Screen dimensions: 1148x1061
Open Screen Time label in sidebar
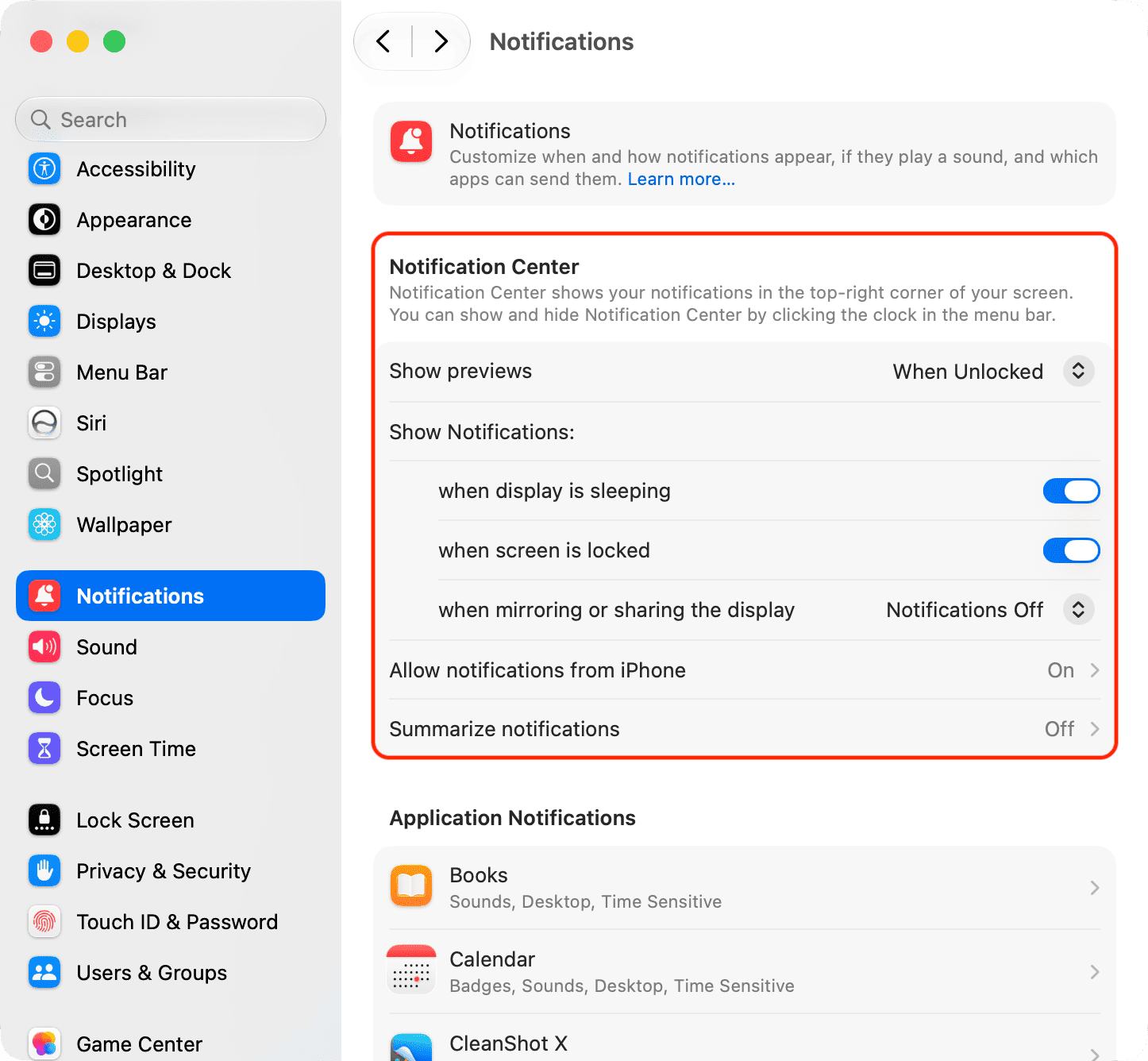pos(137,749)
